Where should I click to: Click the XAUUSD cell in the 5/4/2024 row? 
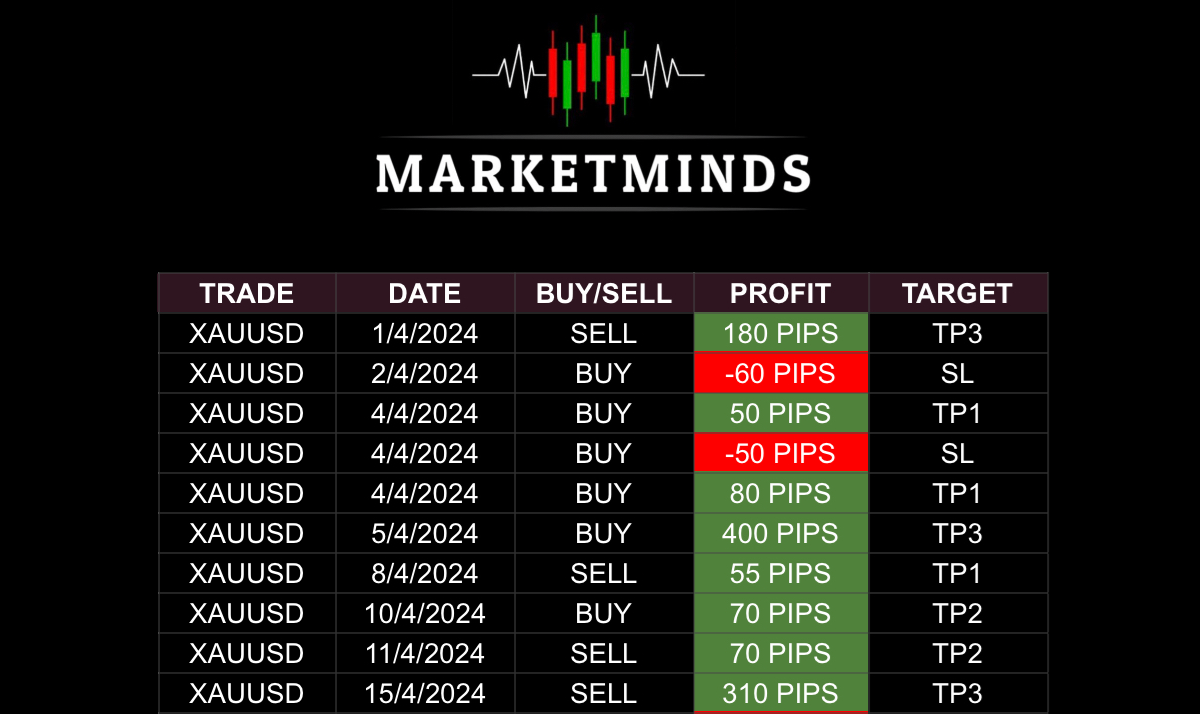[x=247, y=533]
